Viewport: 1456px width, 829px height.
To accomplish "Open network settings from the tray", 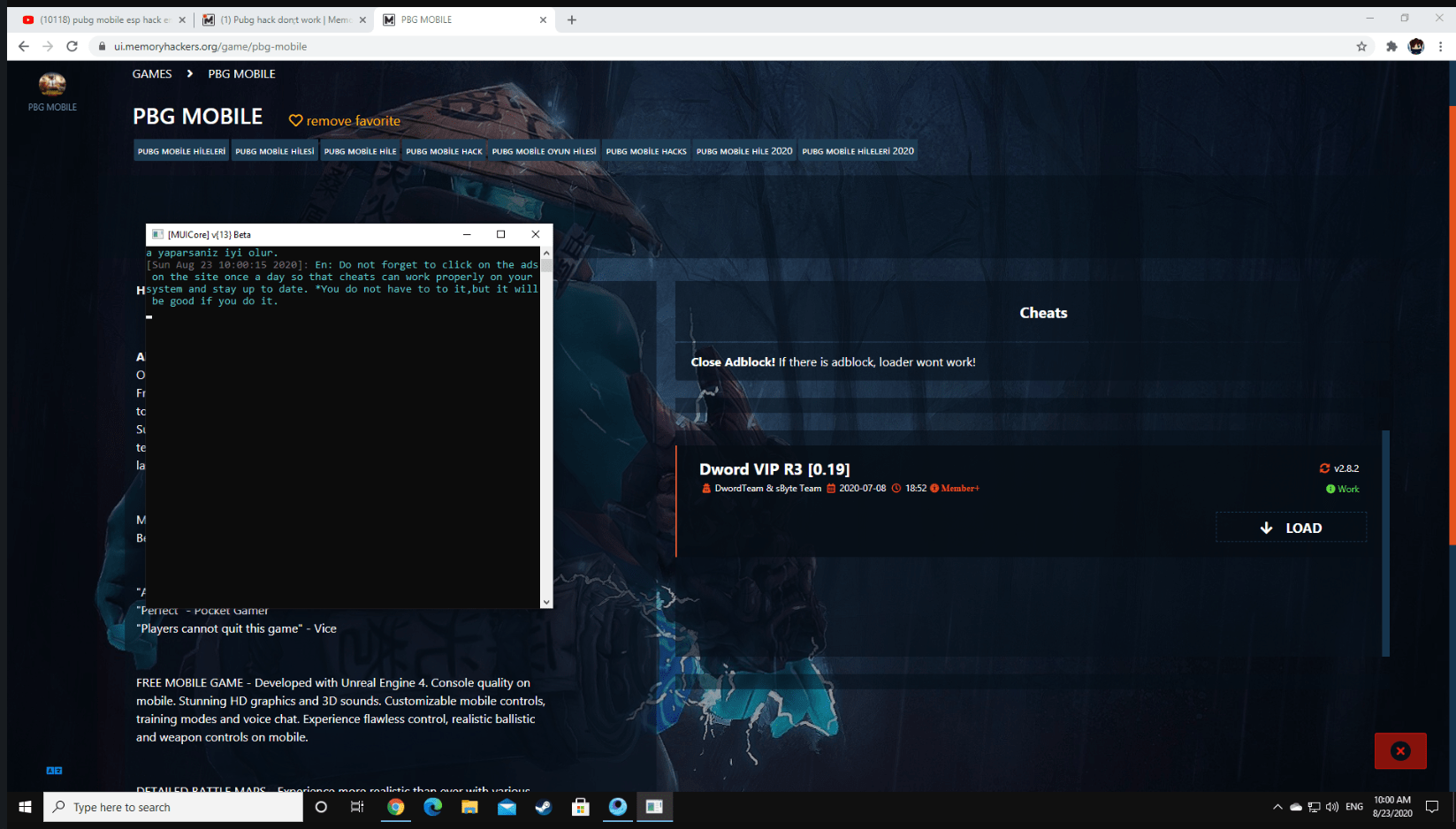I will point(1315,807).
